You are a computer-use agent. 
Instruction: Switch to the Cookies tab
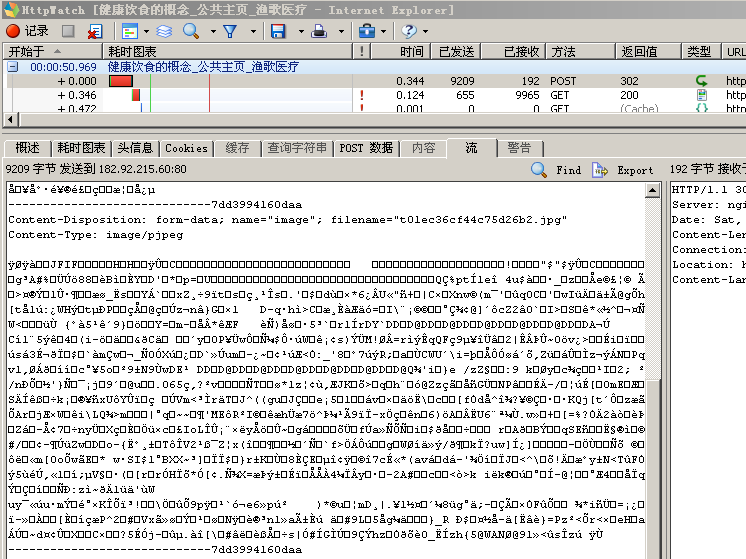click(186, 148)
